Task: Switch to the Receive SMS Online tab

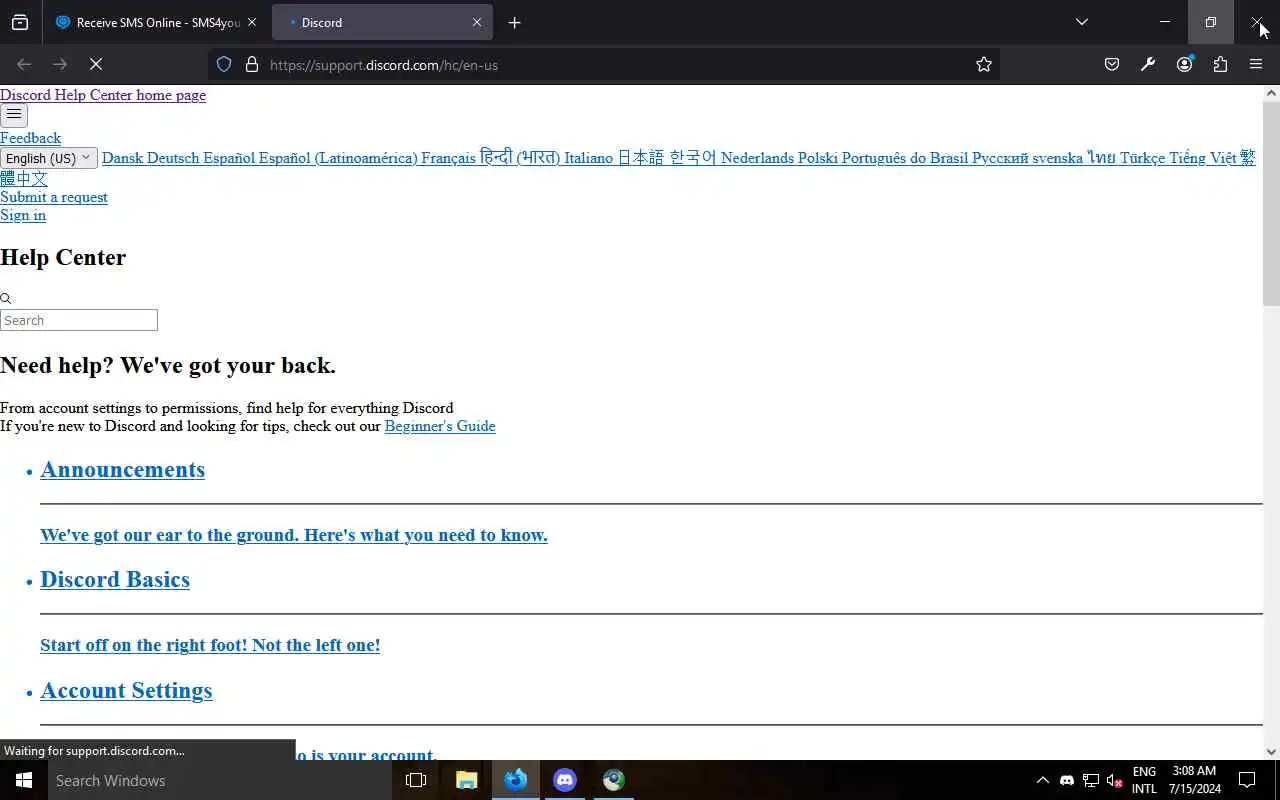Action: tap(147, 22)
